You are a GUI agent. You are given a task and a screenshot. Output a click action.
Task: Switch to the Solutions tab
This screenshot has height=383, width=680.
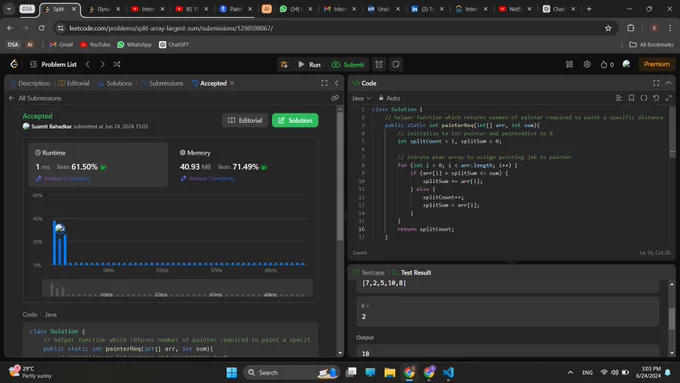coord(115,83)
